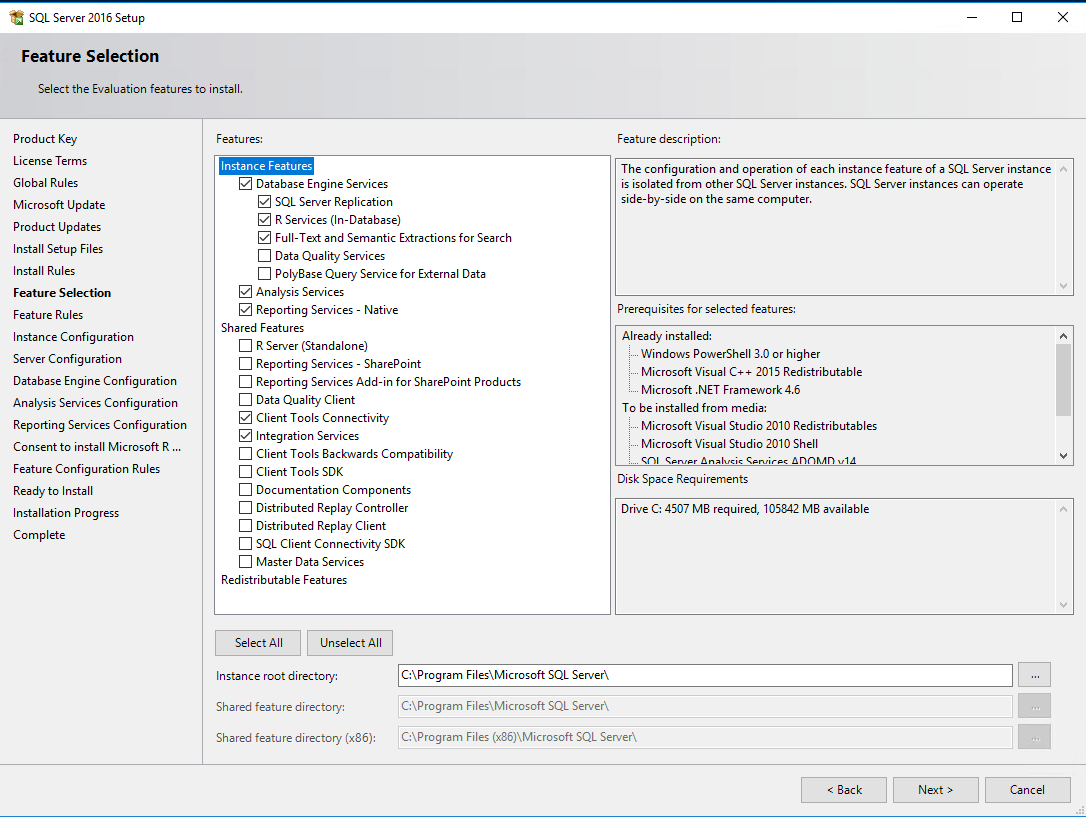Open the Installation Progress step
The width and height of the screenshot is (1086, 817).
[66, 514]
